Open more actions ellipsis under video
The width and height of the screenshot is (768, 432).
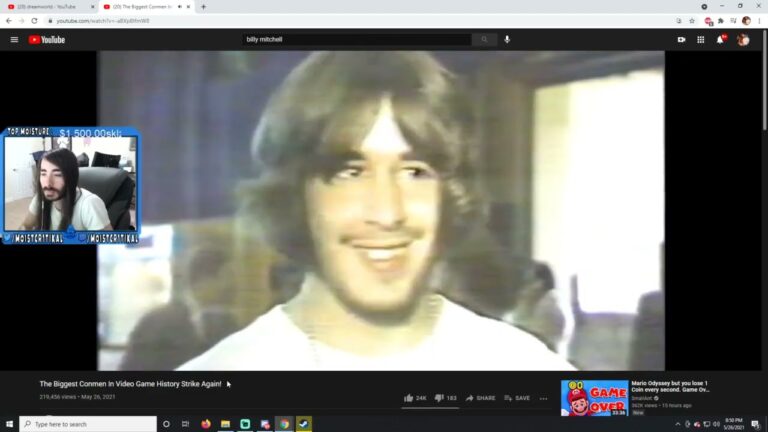543,398
